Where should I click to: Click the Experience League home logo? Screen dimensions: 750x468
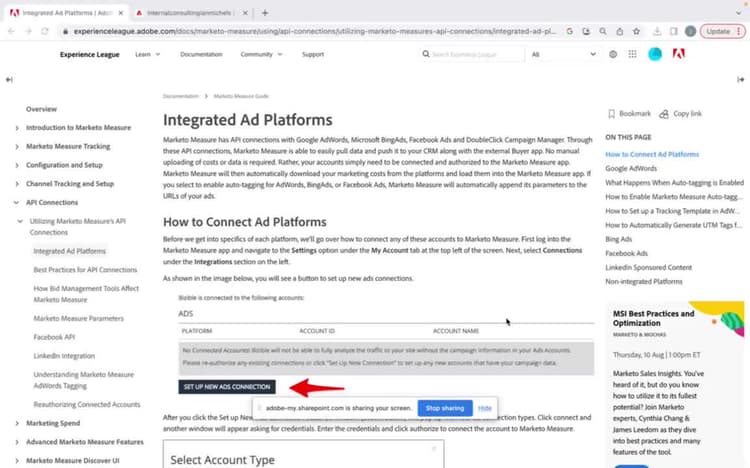coord(89,55)
